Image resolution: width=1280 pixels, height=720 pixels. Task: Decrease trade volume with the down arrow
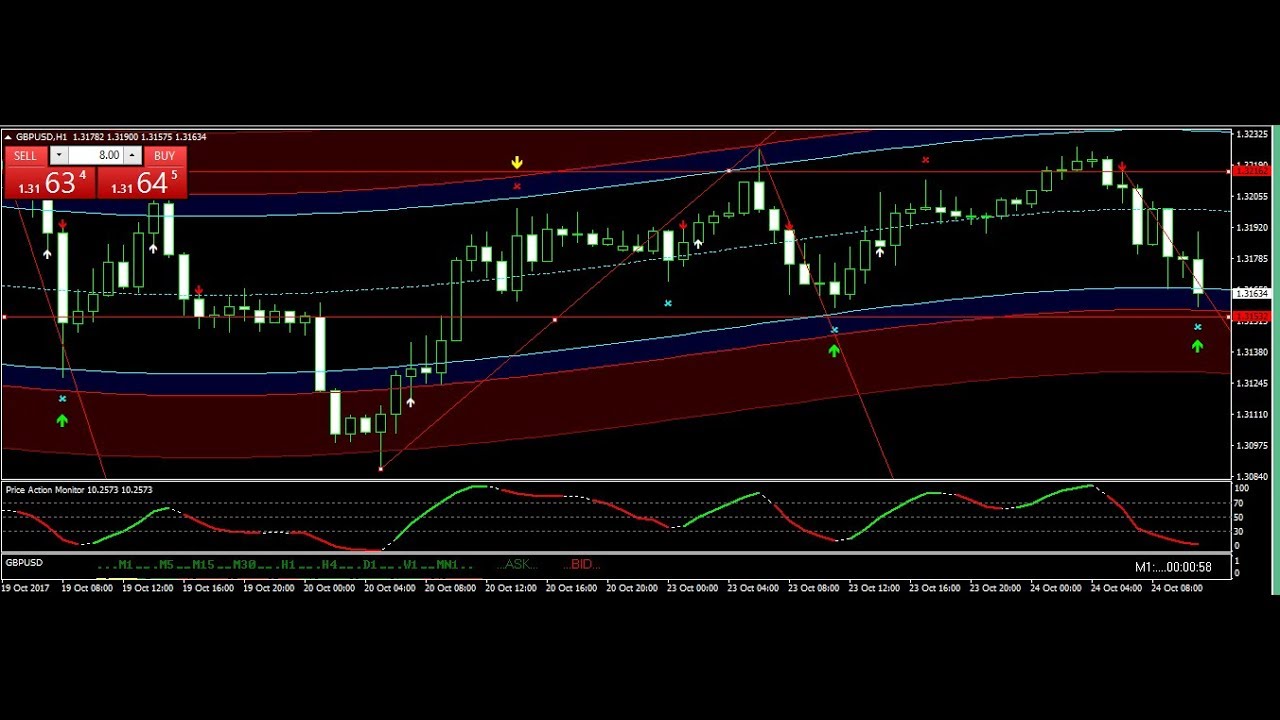59,155
